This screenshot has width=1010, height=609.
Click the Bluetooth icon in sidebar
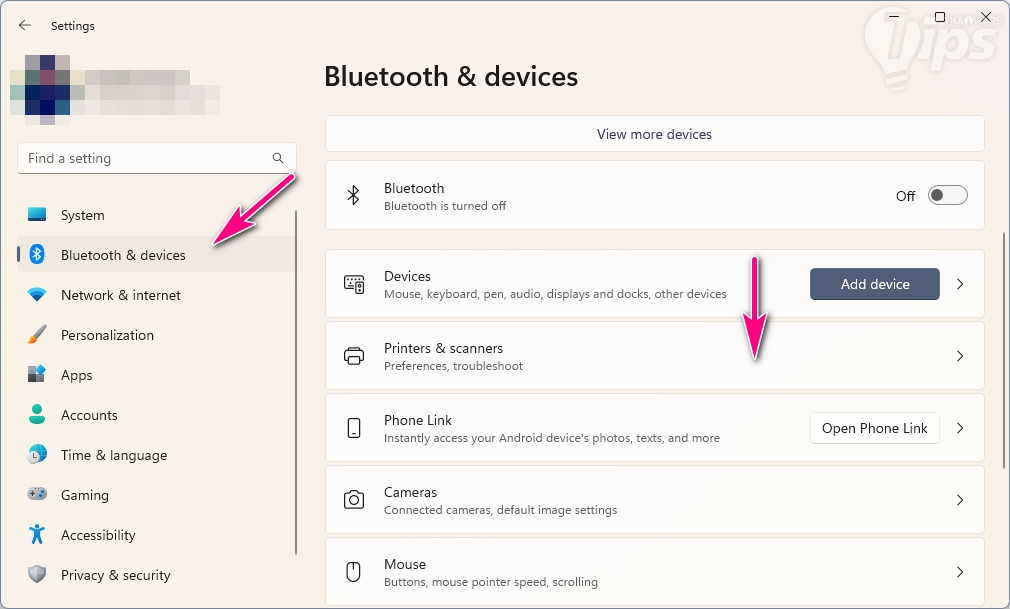pyautogui.click(x=37, y=255)
